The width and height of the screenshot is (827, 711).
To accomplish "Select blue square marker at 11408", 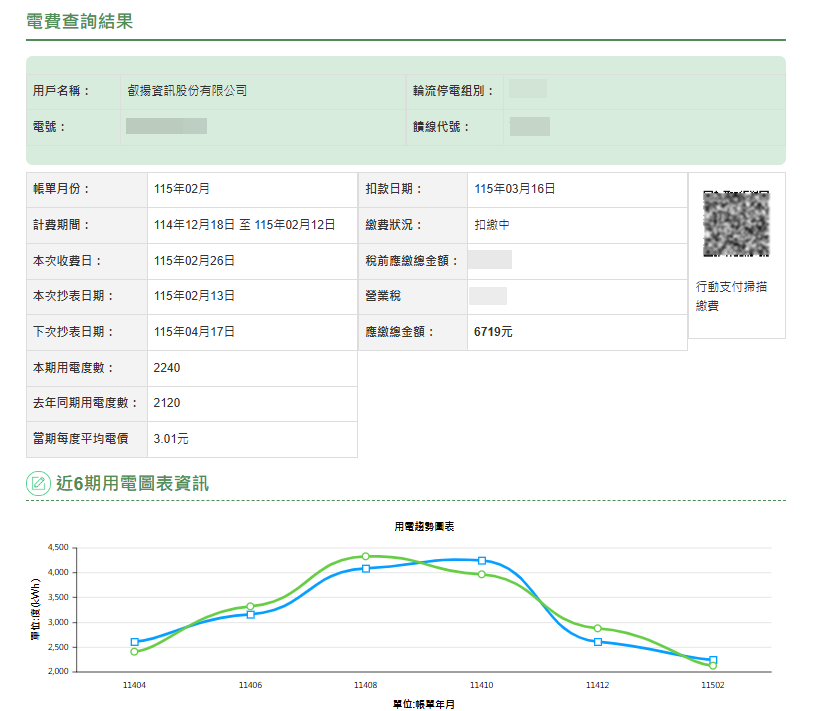I will 366,568.
